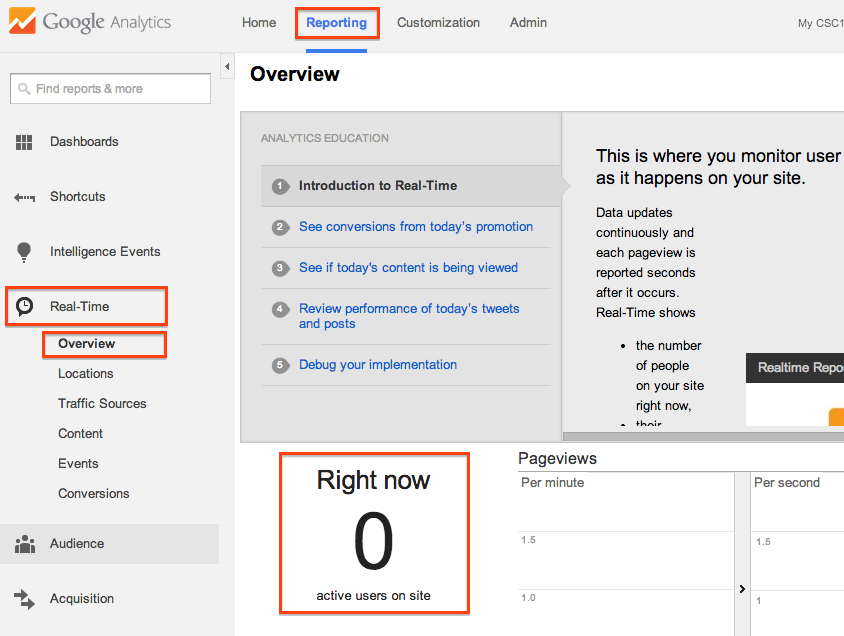This screenshot has height=636, width=844.
Task: Collapse the left sidebar panel arrow
Action: (227, 67)
